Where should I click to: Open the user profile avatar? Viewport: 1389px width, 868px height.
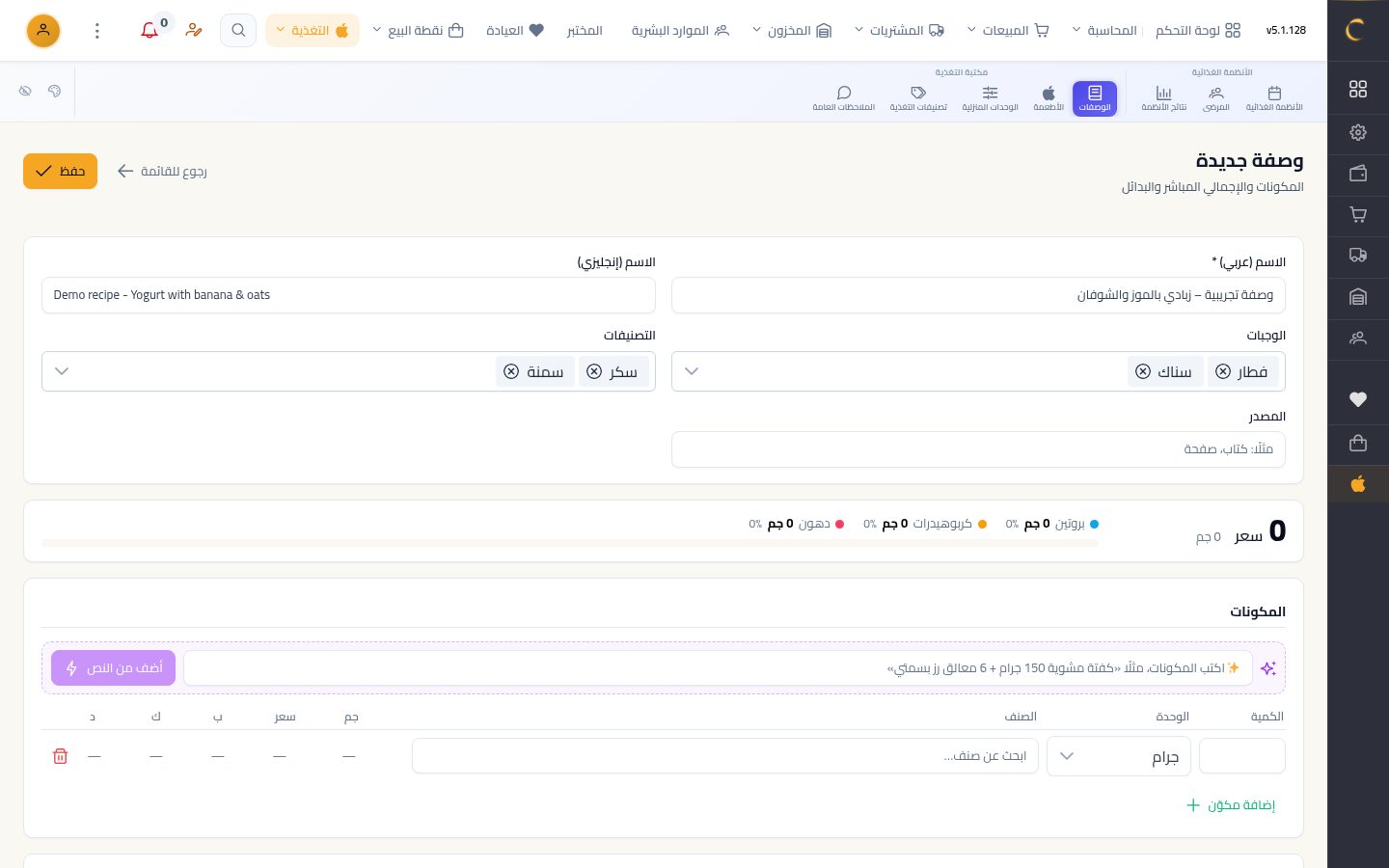tap(43, 31)
